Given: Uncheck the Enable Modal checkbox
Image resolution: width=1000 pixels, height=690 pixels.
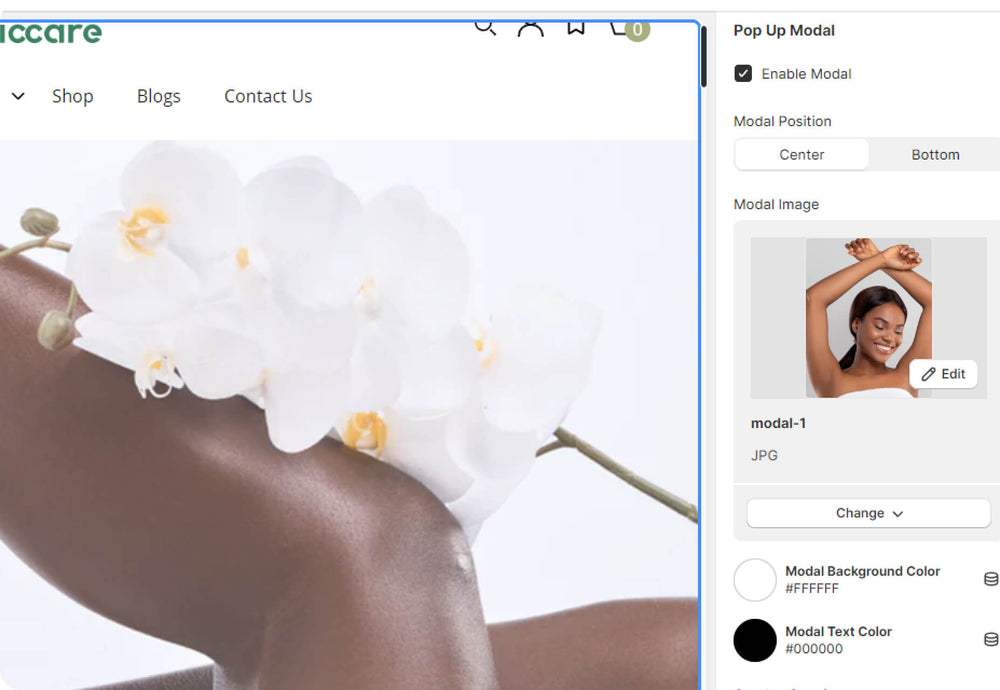Looking at the screenshot, I should pyautogui.click(x=743, y=74).
